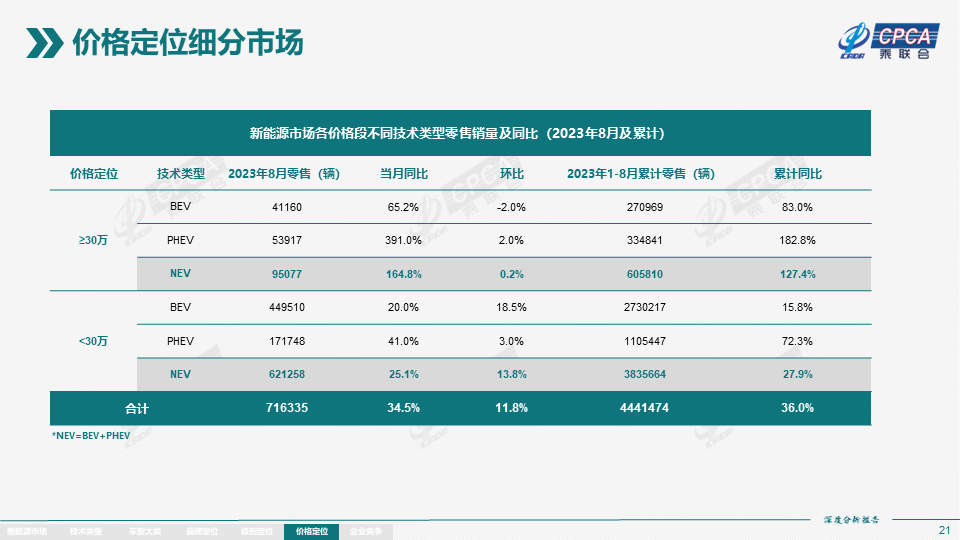This screenshot has width=960, height=540.
Task: Click the <30万 price category cell
Action: tap(93, 341)
